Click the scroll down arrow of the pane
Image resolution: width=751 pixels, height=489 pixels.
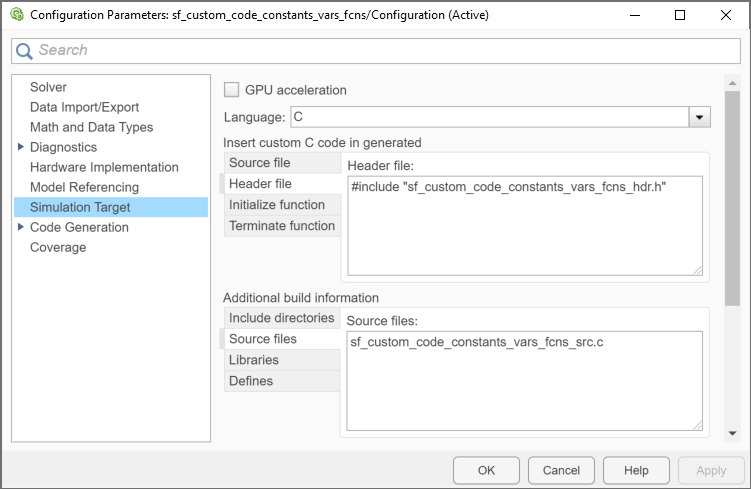(x=732, y=432)
